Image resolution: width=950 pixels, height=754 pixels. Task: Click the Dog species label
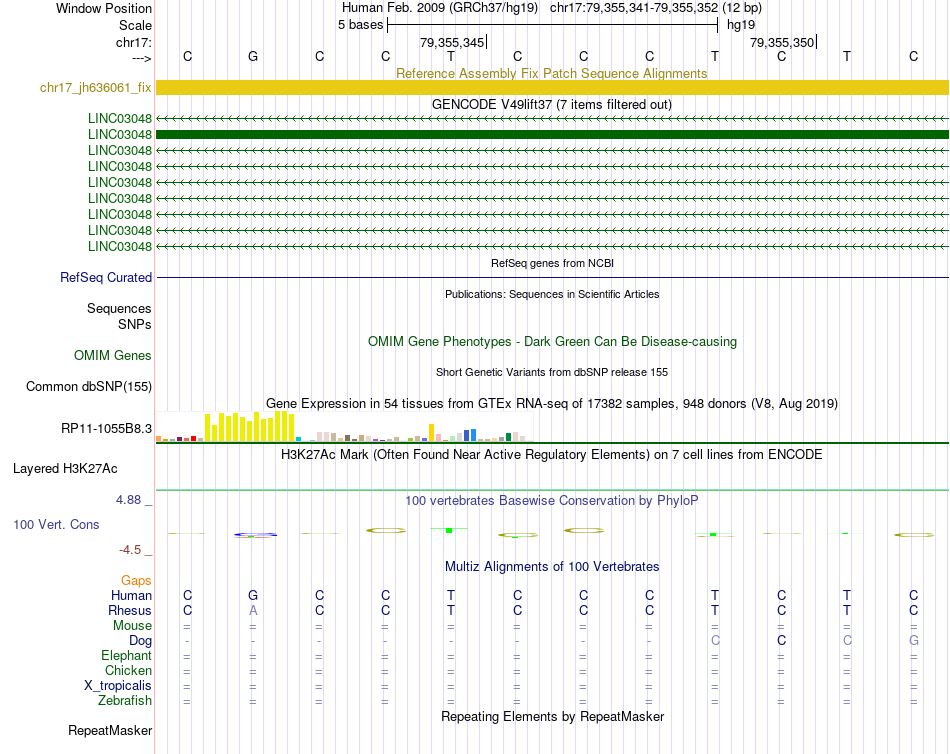(x=140, y=641)
